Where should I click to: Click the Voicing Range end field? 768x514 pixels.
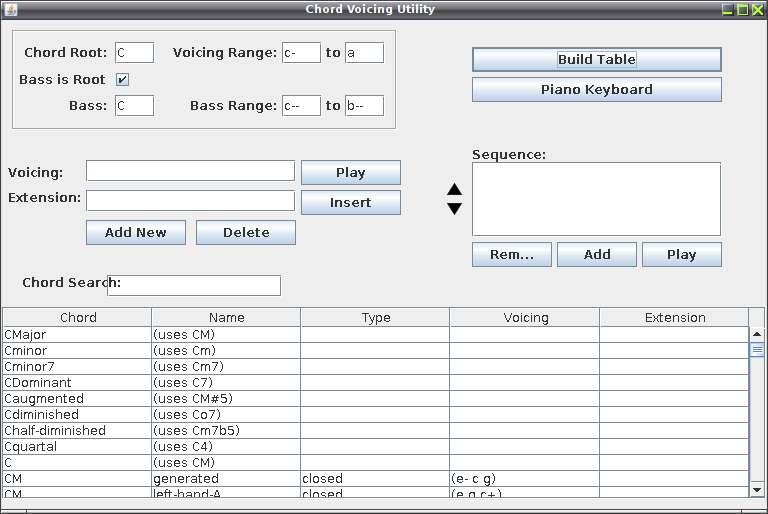click(364, 52)
